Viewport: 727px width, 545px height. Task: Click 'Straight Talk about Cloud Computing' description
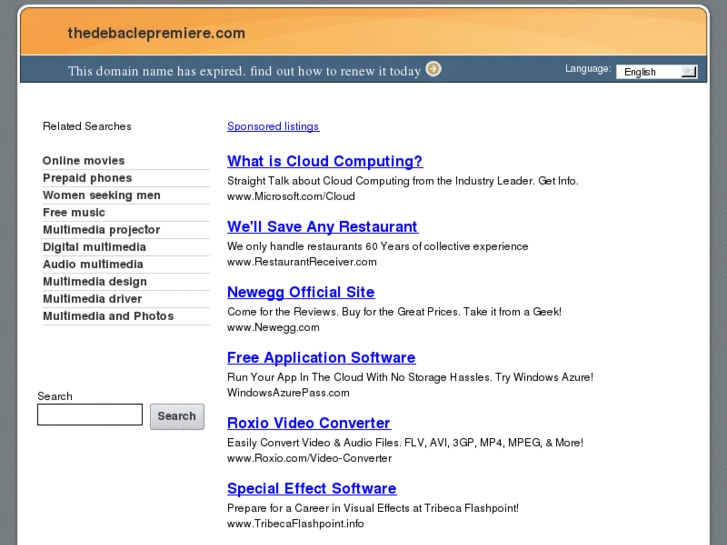(403, 181)
